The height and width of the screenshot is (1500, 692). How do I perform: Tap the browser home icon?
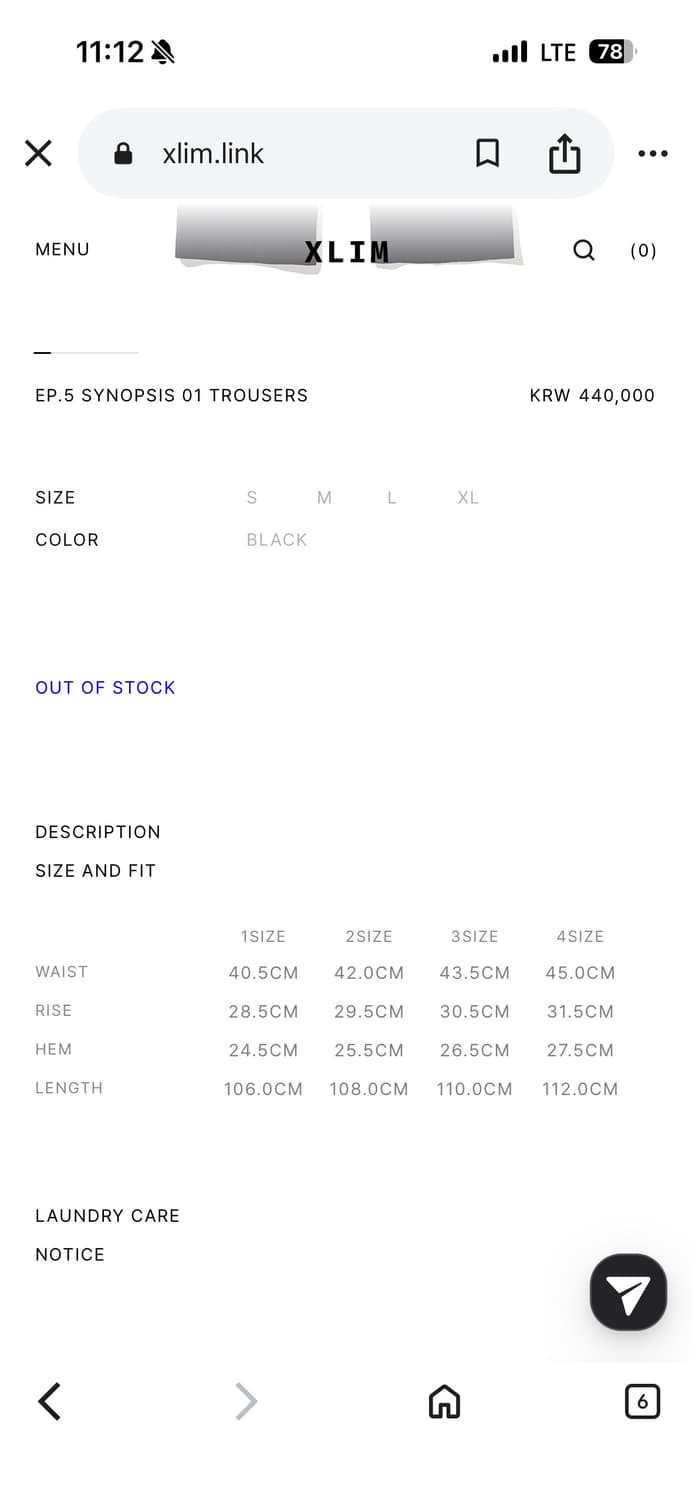click(444, 1401)
